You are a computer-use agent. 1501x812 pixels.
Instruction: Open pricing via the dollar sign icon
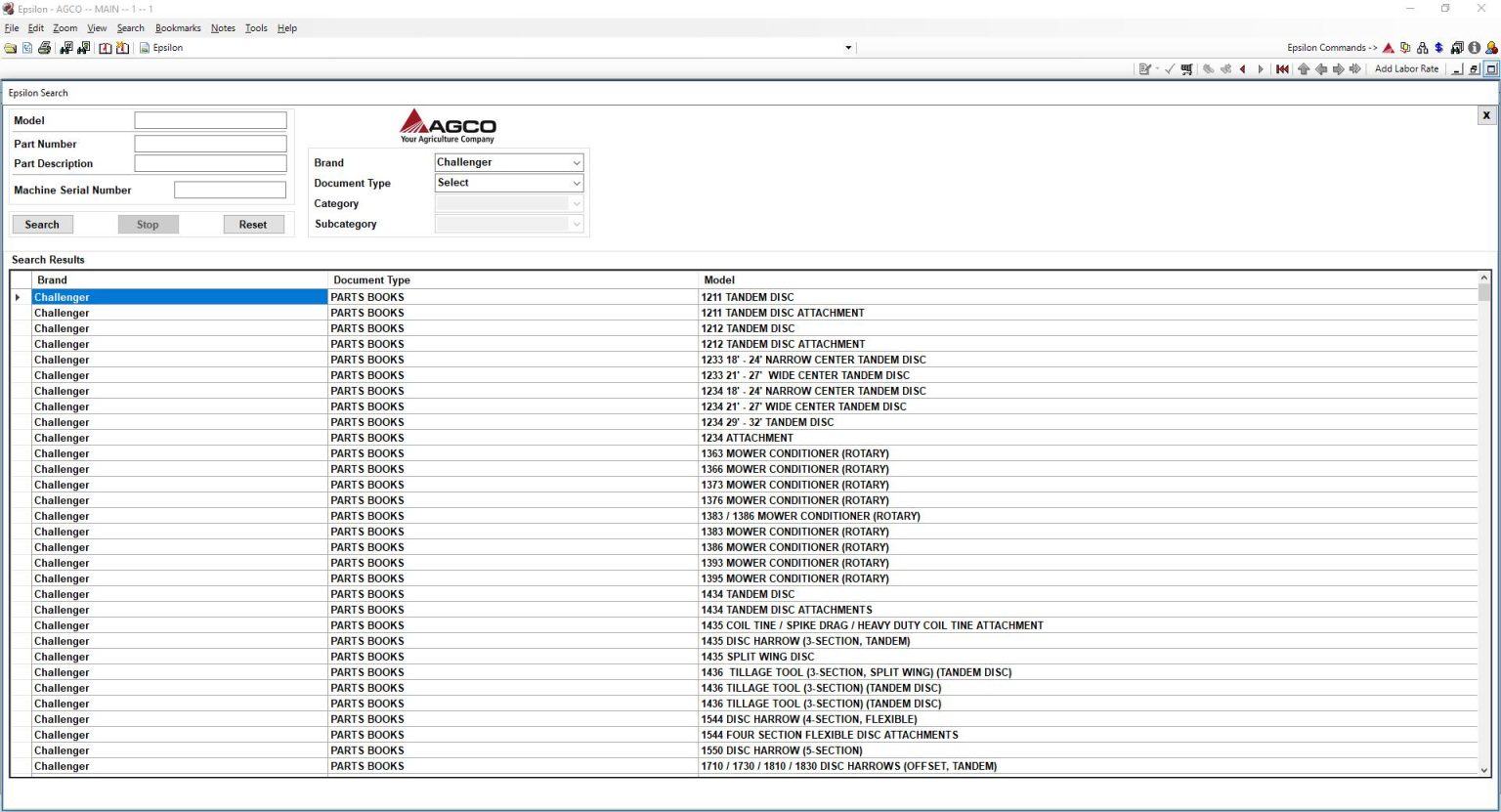click(x=1439, y=47)
